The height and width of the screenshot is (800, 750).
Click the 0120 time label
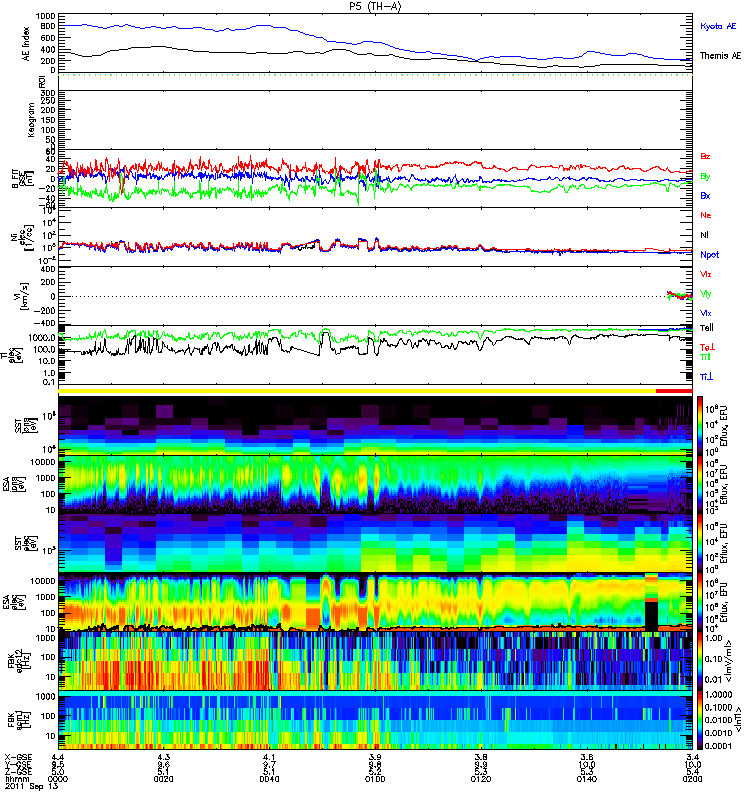(x=481, y=779)
